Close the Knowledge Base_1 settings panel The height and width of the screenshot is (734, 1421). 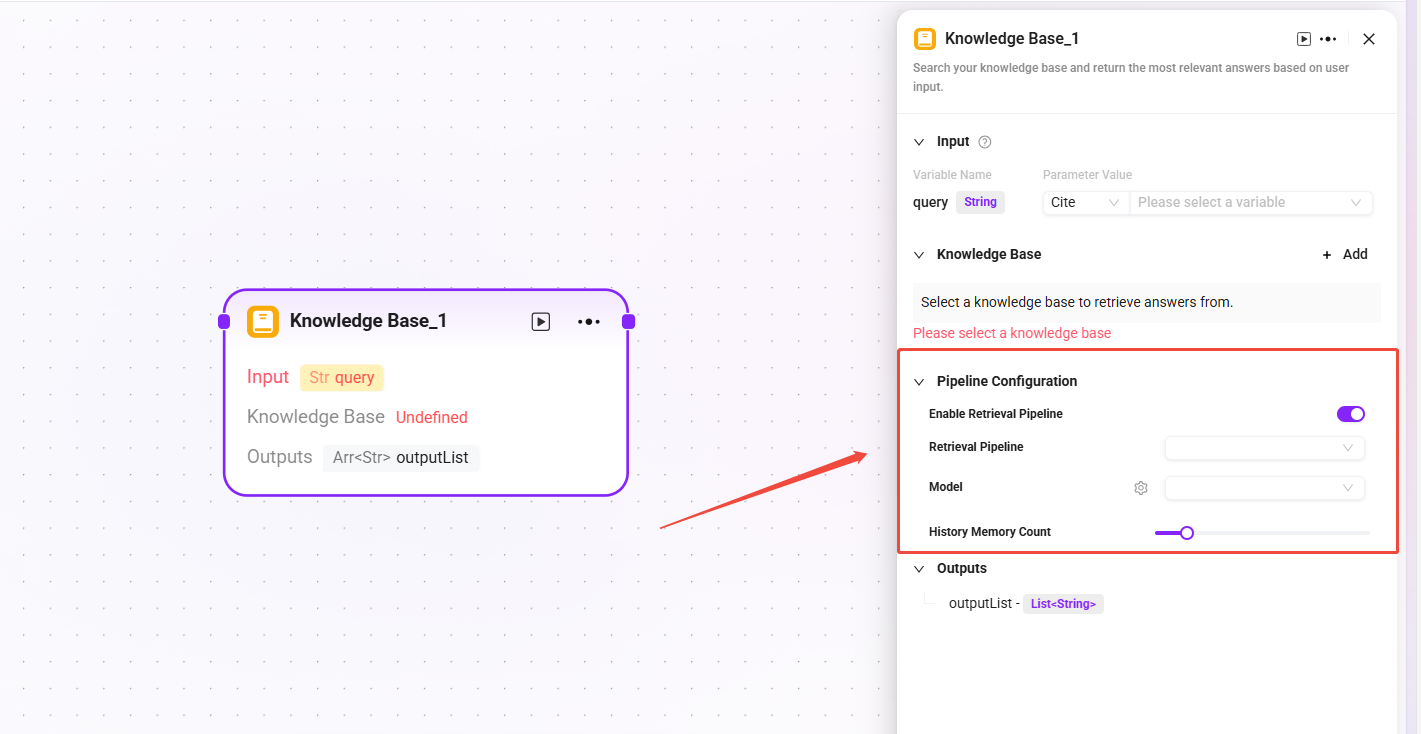coord(1369,39)
